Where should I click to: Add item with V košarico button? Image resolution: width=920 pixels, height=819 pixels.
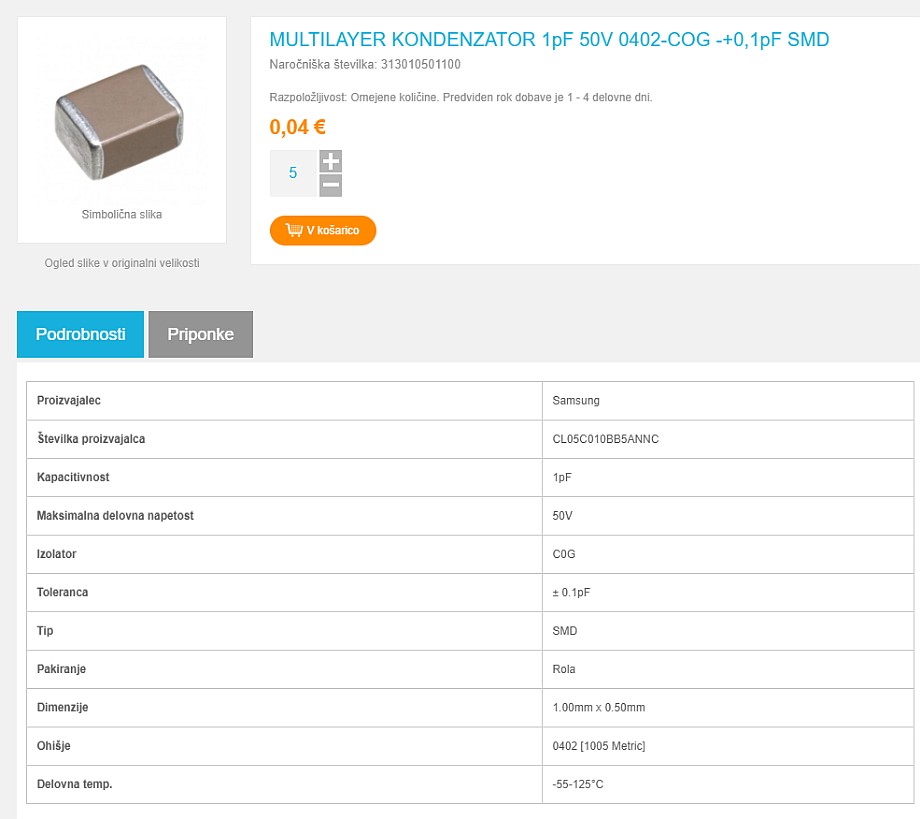pyautogui.click(x=323, y=231)
